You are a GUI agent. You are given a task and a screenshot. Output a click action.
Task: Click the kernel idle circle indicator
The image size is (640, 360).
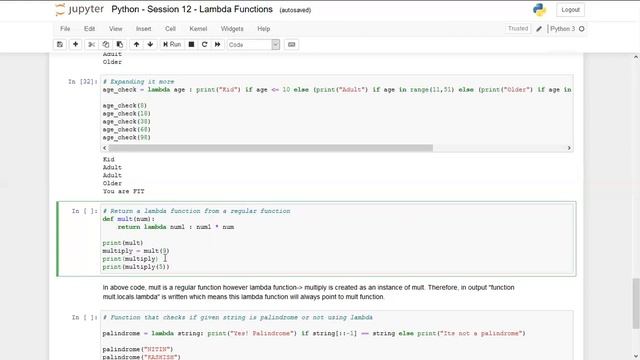582,29
